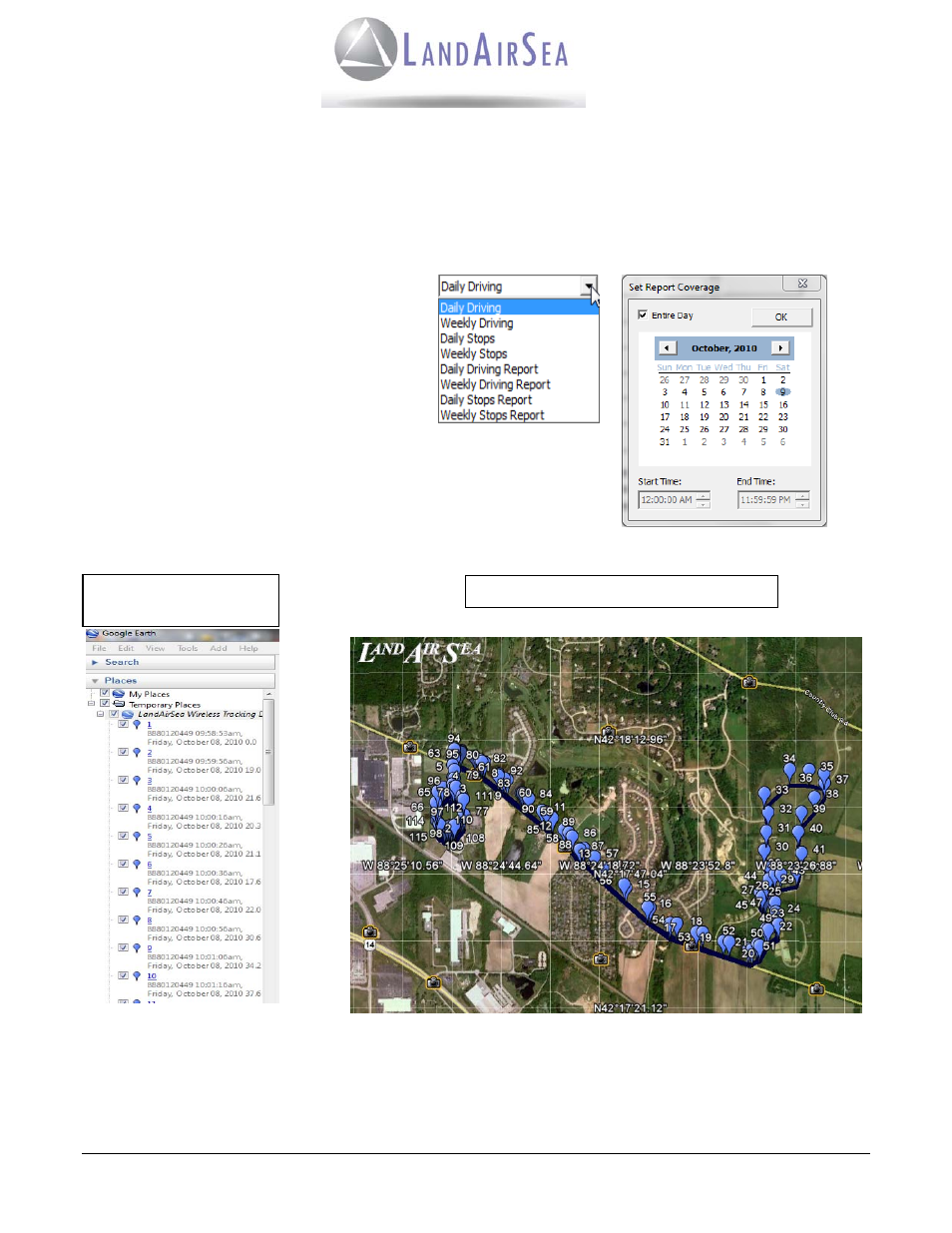The image size is (952, 1233).
Task: Click map pin labeled 31
Action: [766, 834]
